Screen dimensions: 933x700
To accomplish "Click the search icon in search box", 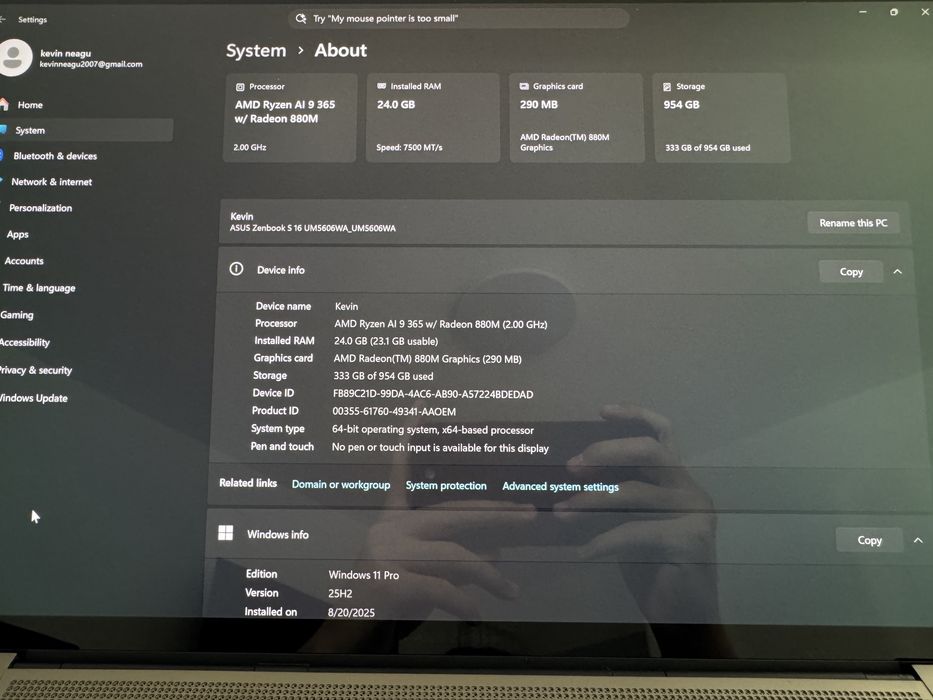I will [301, 18].
